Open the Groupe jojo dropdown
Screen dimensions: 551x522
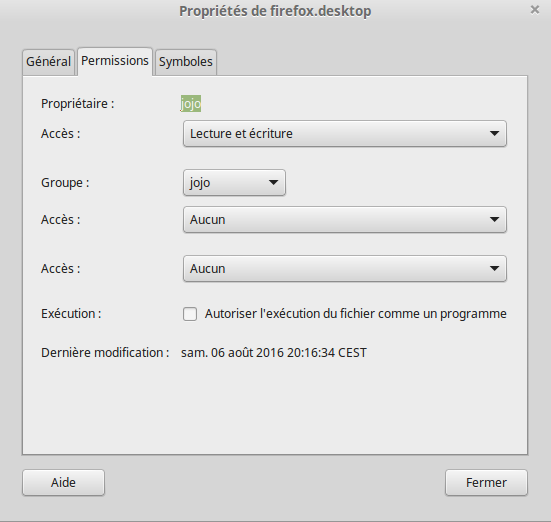click(234, 183)
